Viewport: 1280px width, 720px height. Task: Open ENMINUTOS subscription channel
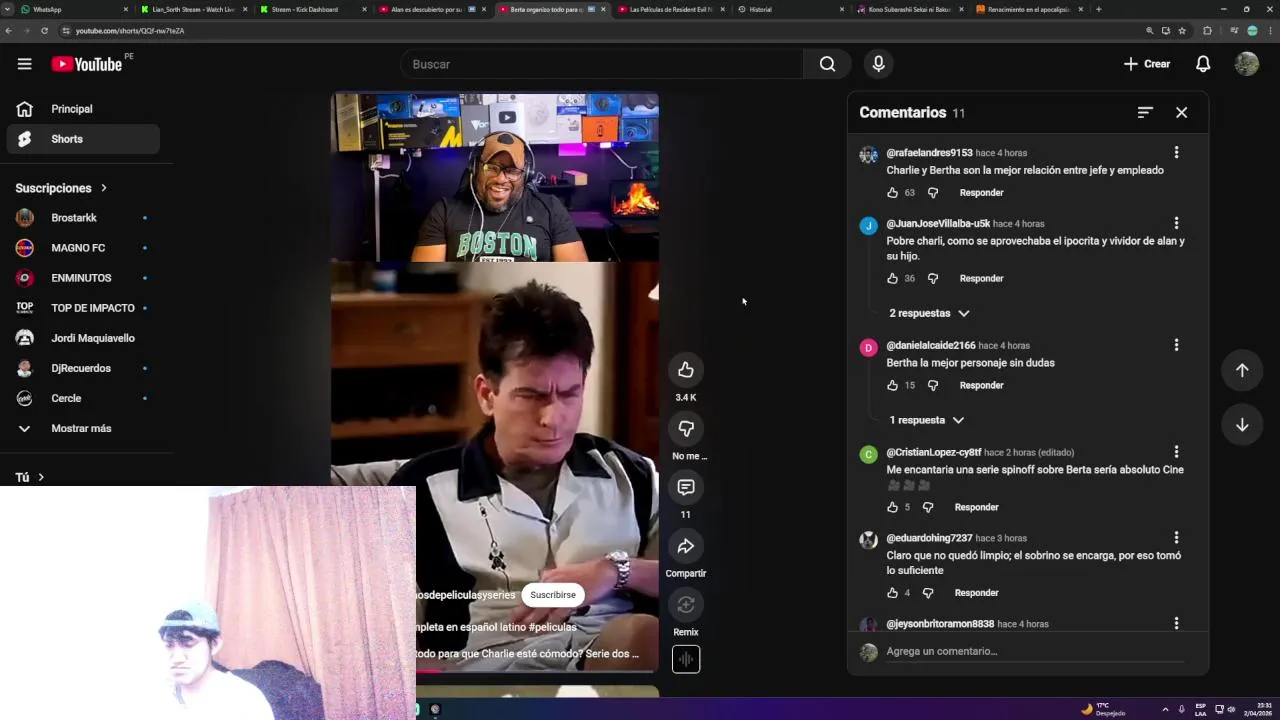(x=83, y=278)
